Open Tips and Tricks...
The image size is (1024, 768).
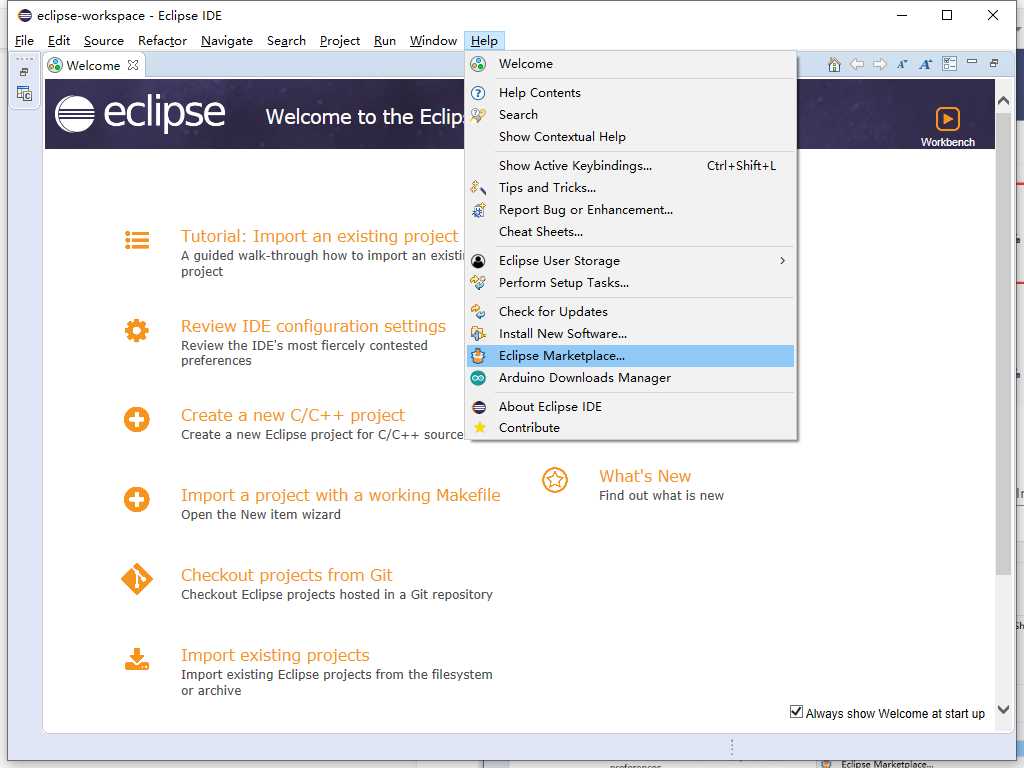coord(631,188)
